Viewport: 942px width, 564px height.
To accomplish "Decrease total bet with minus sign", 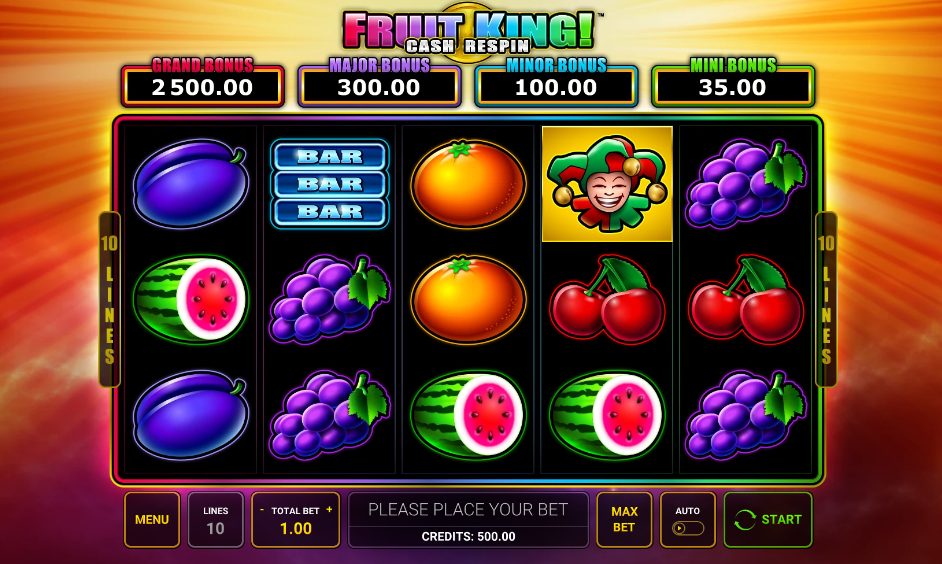I will tap(262, 510).
